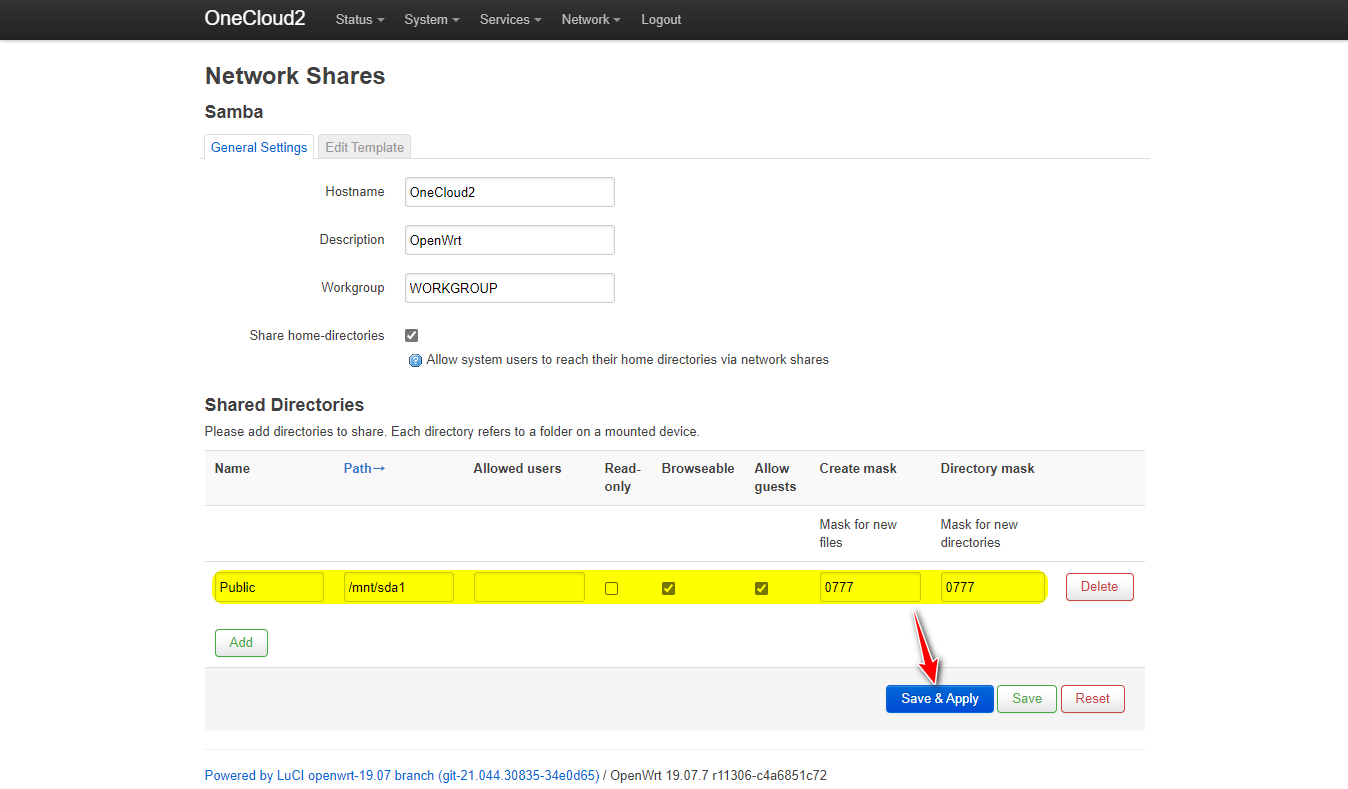Click the OneCloud2 brand logo
The image size is (1348, 789).
click(x=255, y=18)
